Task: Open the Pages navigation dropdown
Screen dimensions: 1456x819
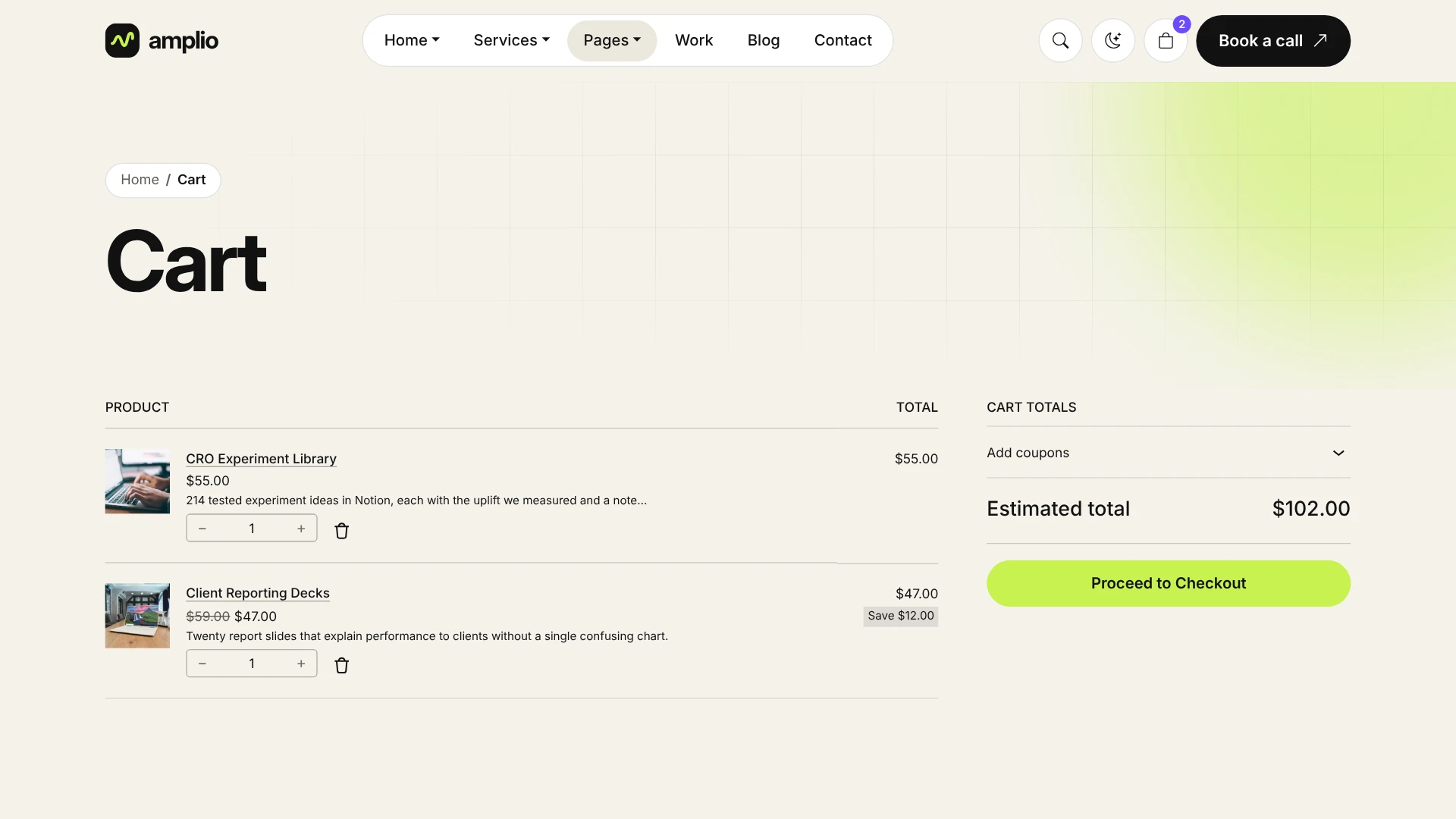Action: 612,40
